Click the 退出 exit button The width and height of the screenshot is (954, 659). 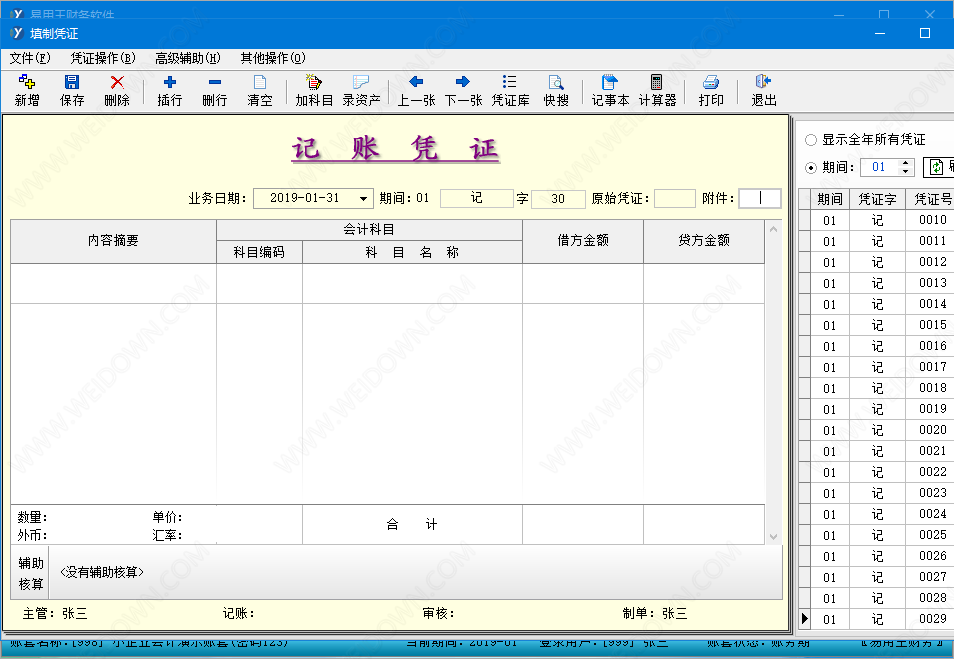tap(764, 90)
